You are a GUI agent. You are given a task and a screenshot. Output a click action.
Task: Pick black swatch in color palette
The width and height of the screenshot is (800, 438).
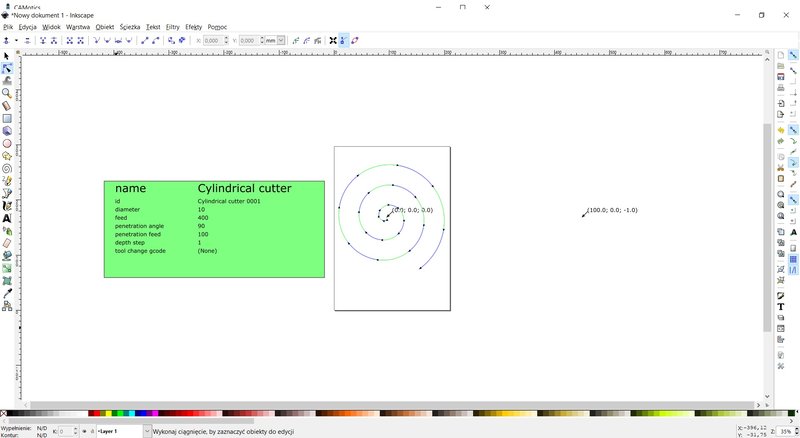click(11, 413)
